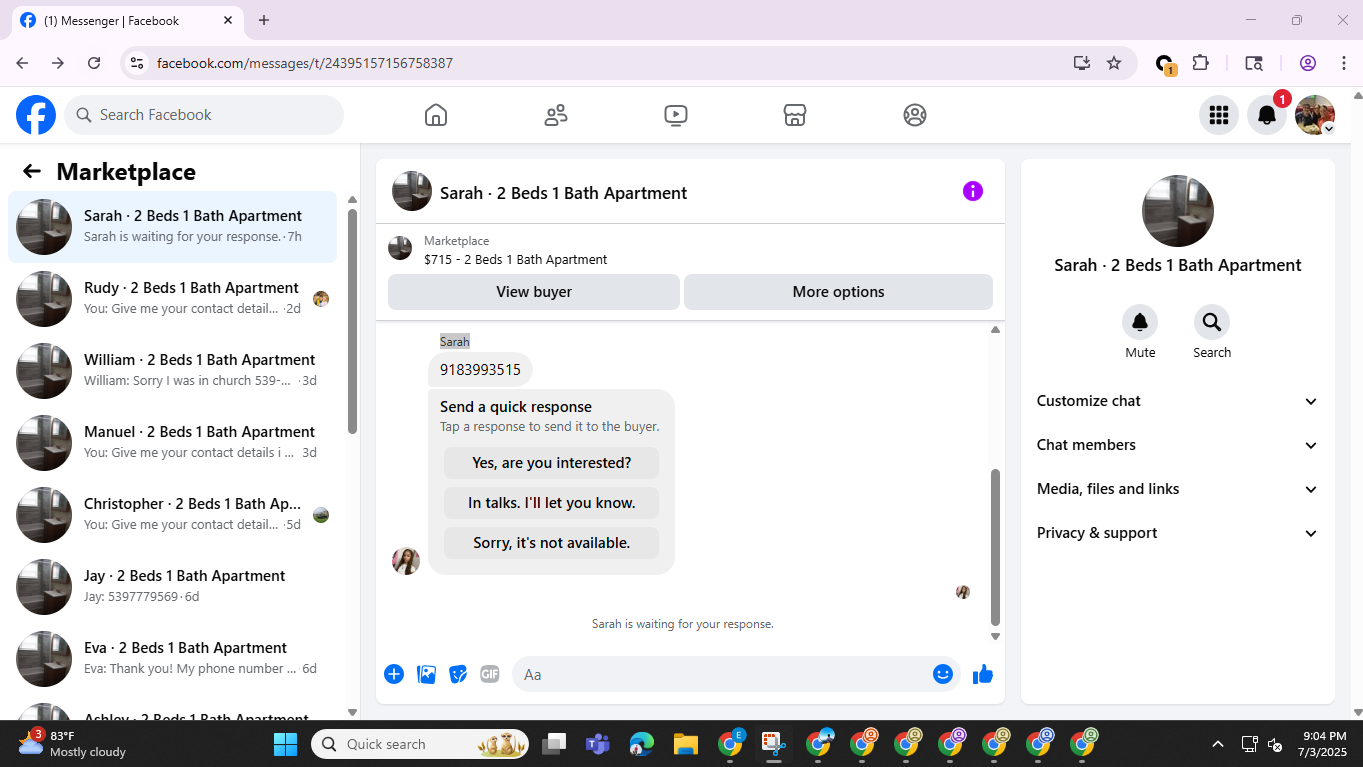Open Rudy's conversation in the list
Viewport: 1363px width, 767px height.
pos(172,299)
